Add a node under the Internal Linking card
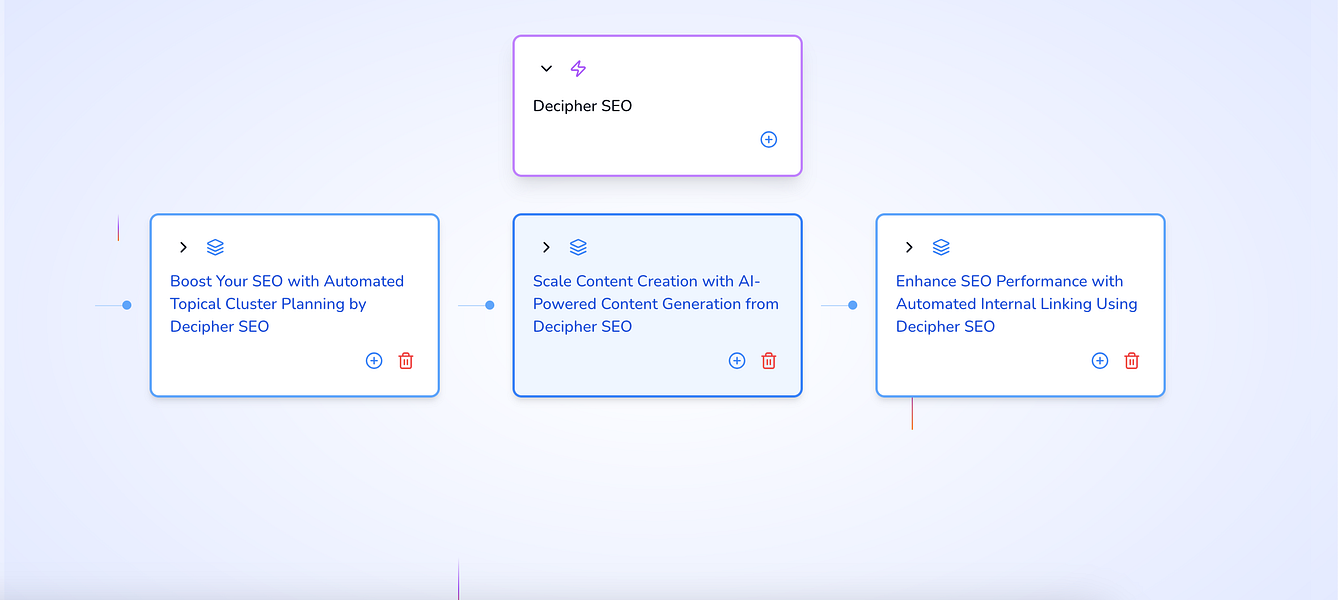Viewport: 1338px width, 600px height. (1100, 361)
